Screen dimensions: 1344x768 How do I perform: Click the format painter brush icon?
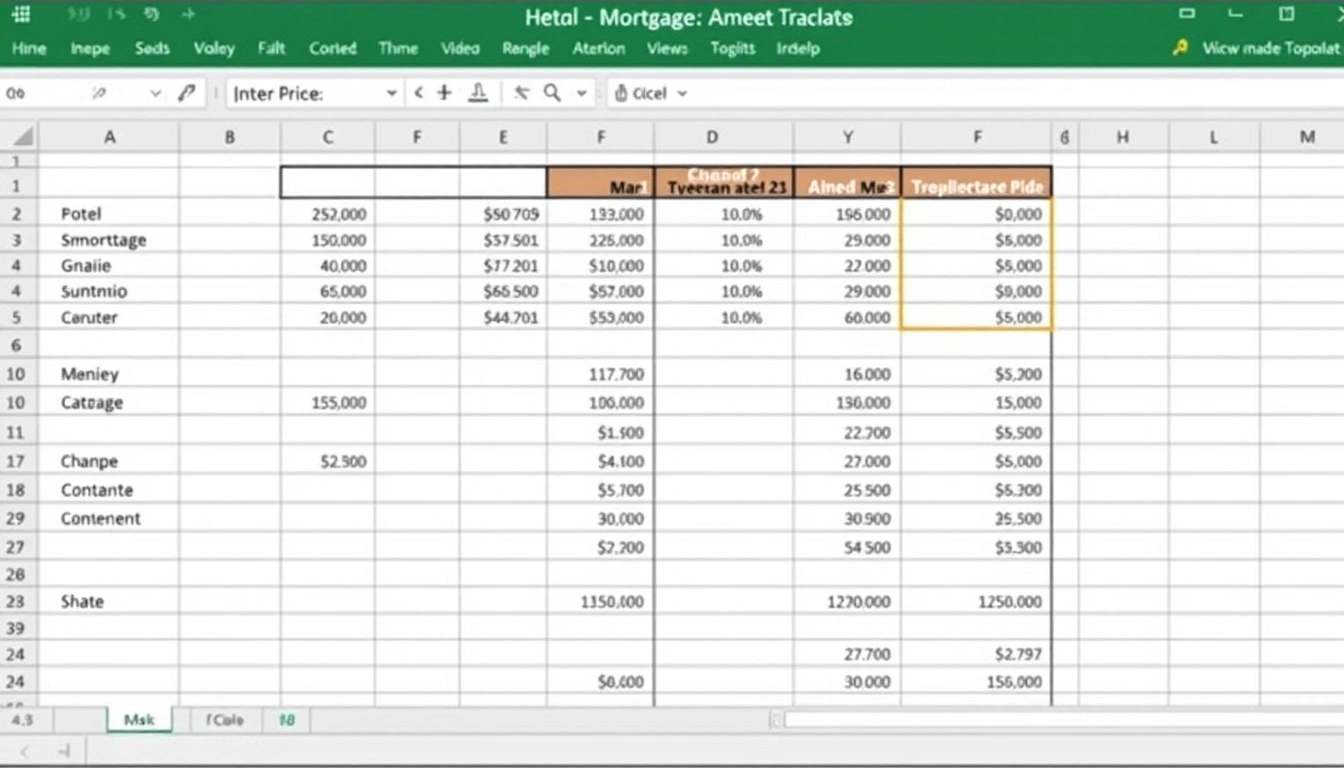pos(186,93)
